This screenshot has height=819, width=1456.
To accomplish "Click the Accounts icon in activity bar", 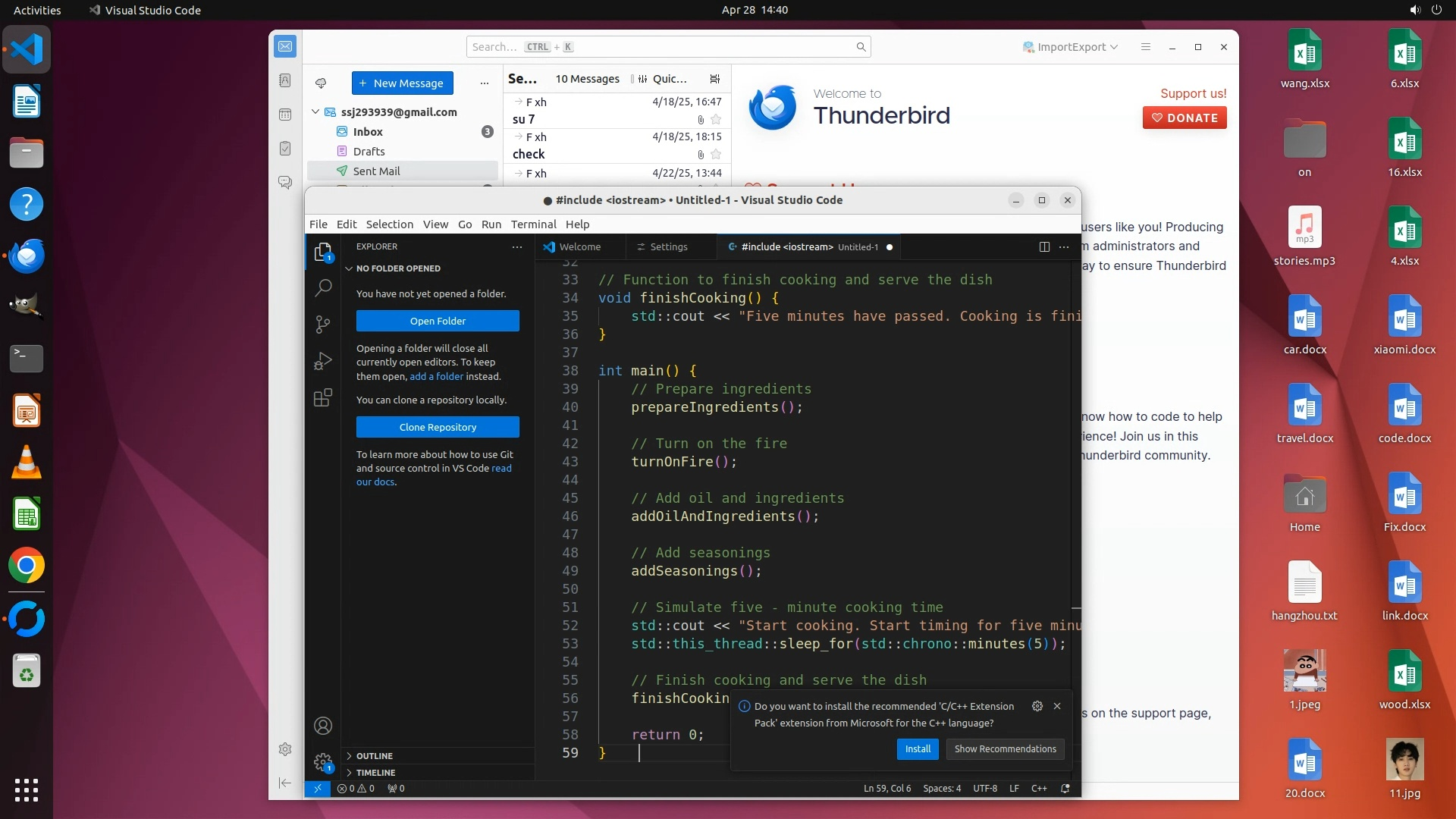I will pyautogui.click(x=323, y=726).
